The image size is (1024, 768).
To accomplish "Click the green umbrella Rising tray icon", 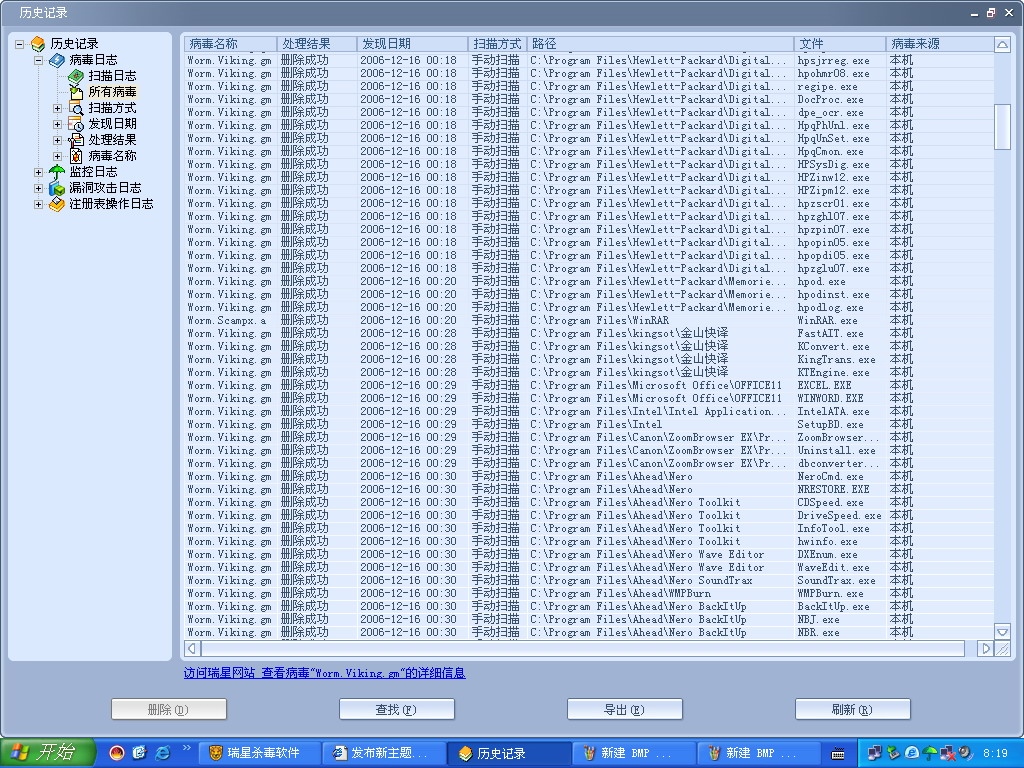I will 929,753.
